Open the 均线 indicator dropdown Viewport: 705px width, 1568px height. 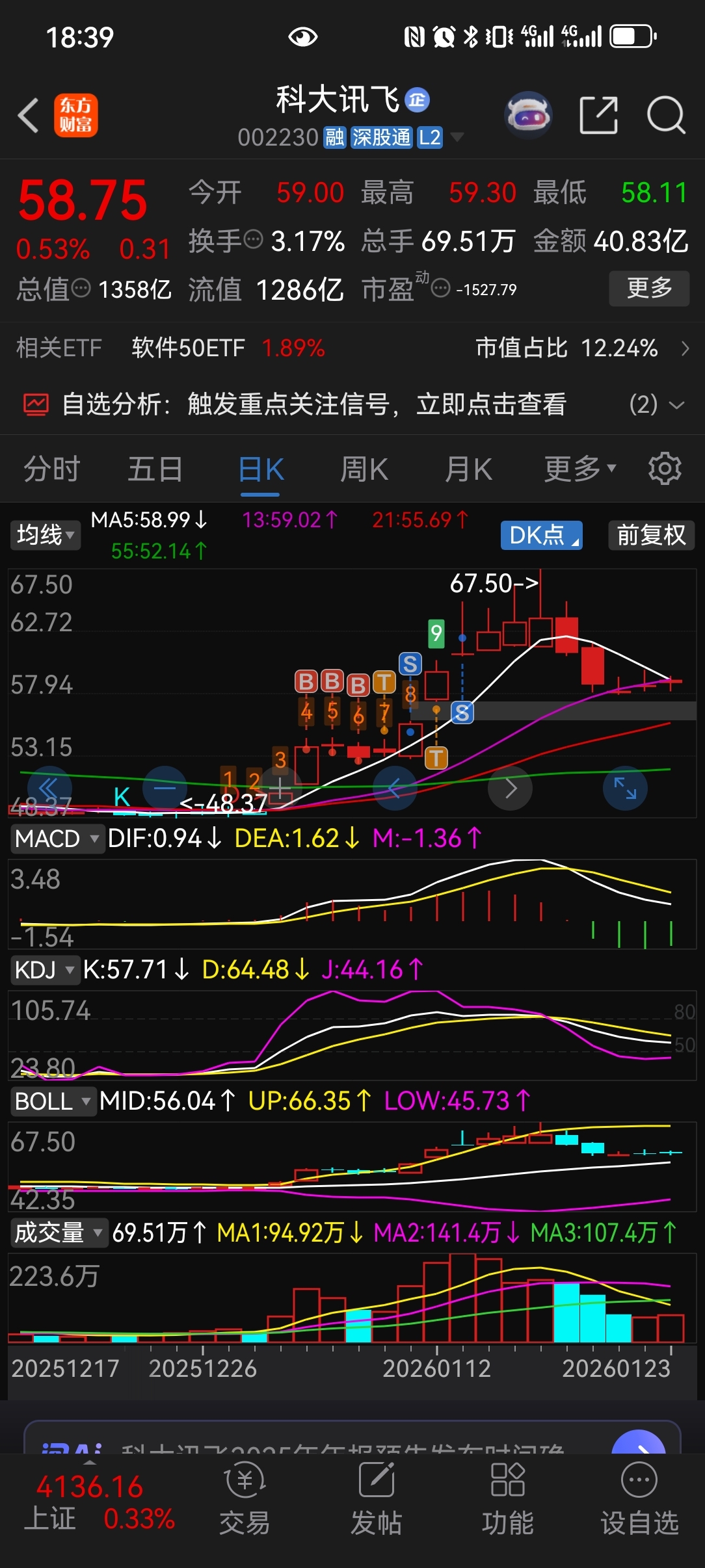45,535
